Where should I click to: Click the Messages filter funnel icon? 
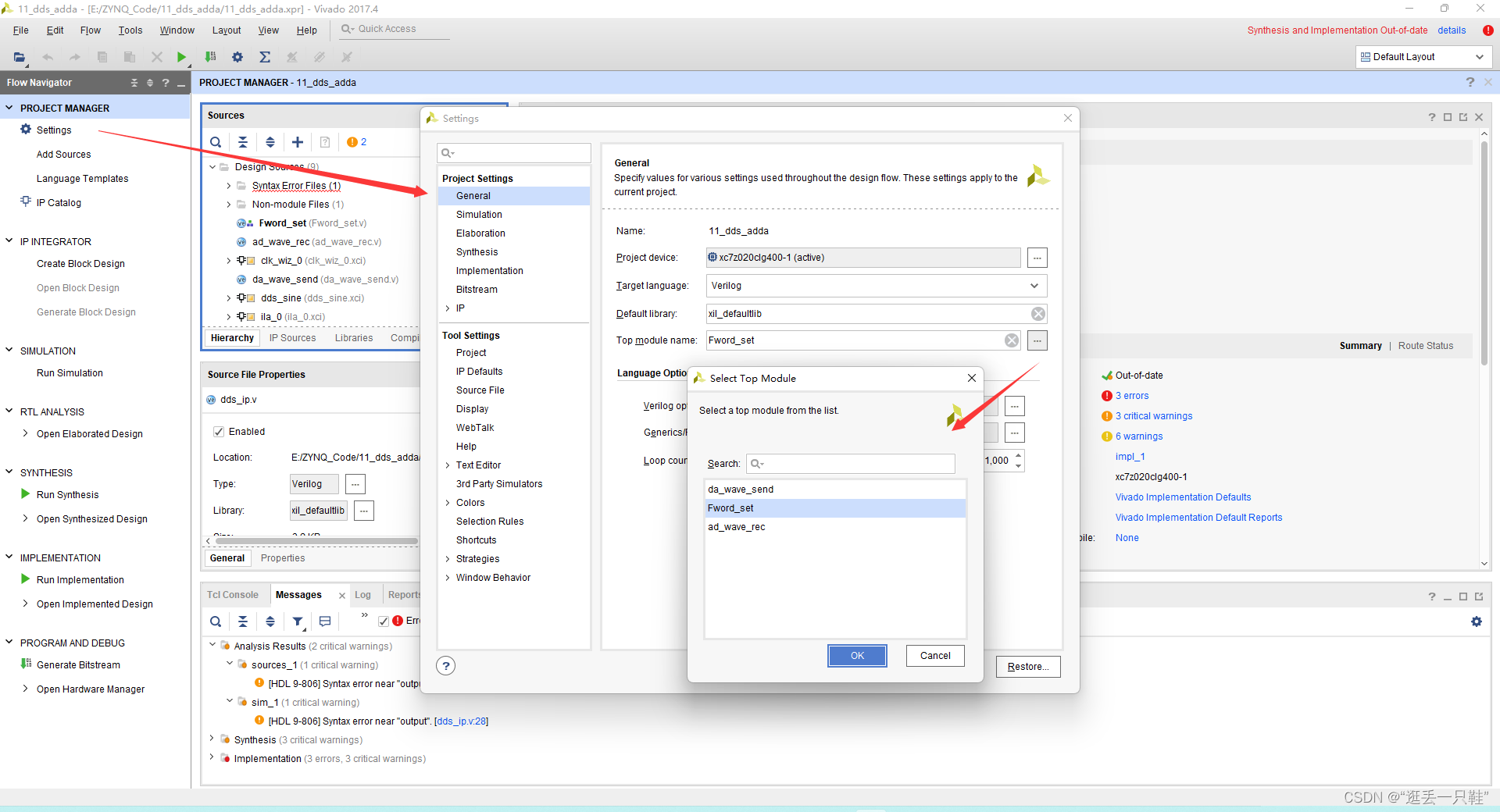pos(298,621)
